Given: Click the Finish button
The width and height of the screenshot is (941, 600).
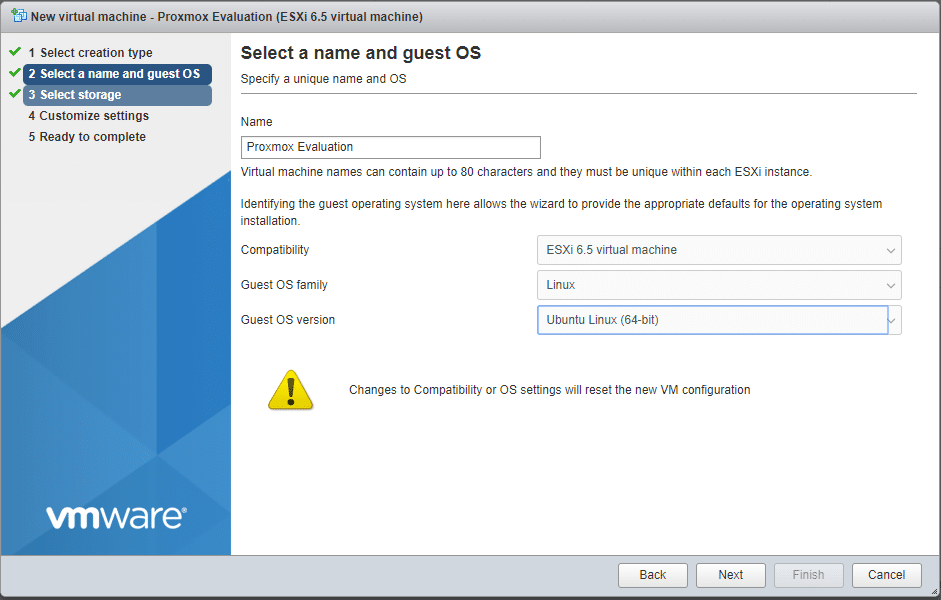Looking at the screenshot, I should click(x=808, y=575).
